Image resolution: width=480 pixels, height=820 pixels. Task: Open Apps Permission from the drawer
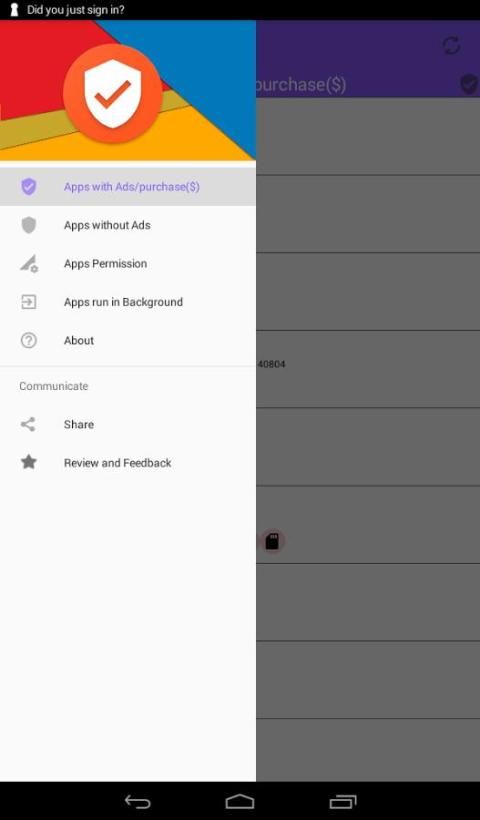tap(128, 264)
